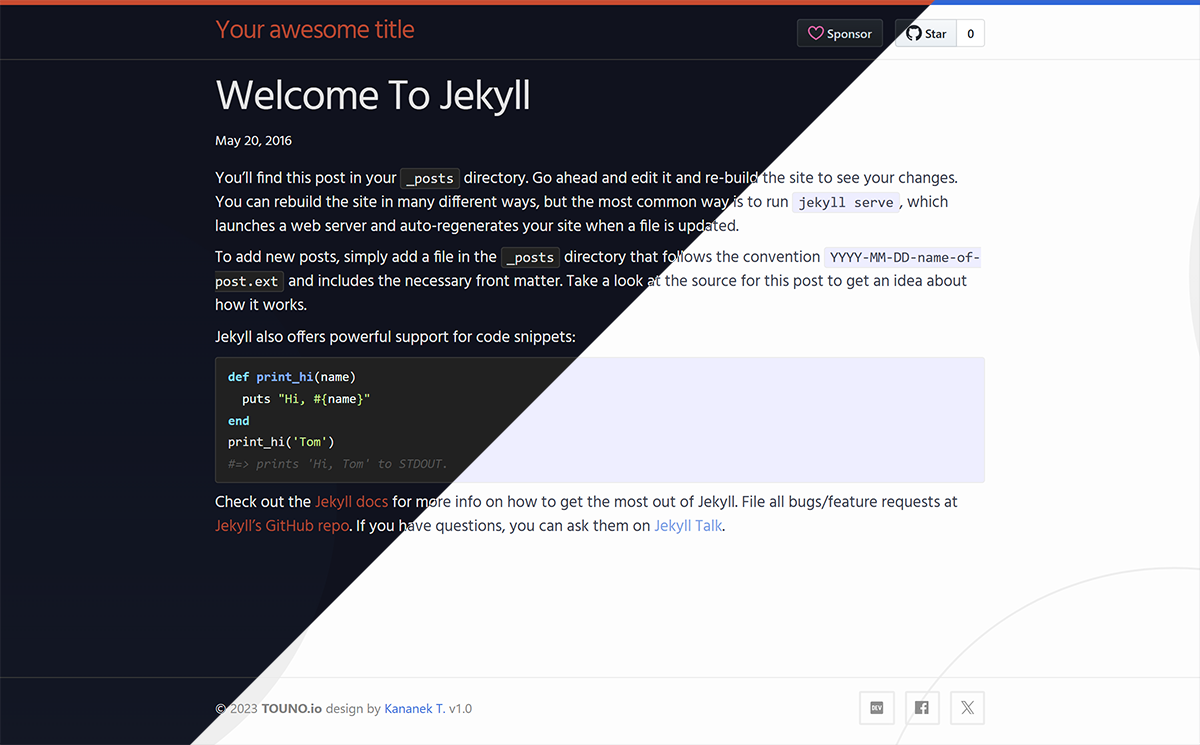The width and height of the screenshot is (1200, 745).
Task: Click the Sponsor button
Action: (840, 33)
